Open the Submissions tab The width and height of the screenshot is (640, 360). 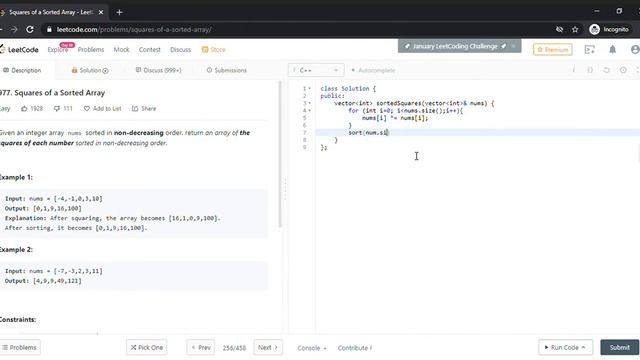tap(227, 70)
